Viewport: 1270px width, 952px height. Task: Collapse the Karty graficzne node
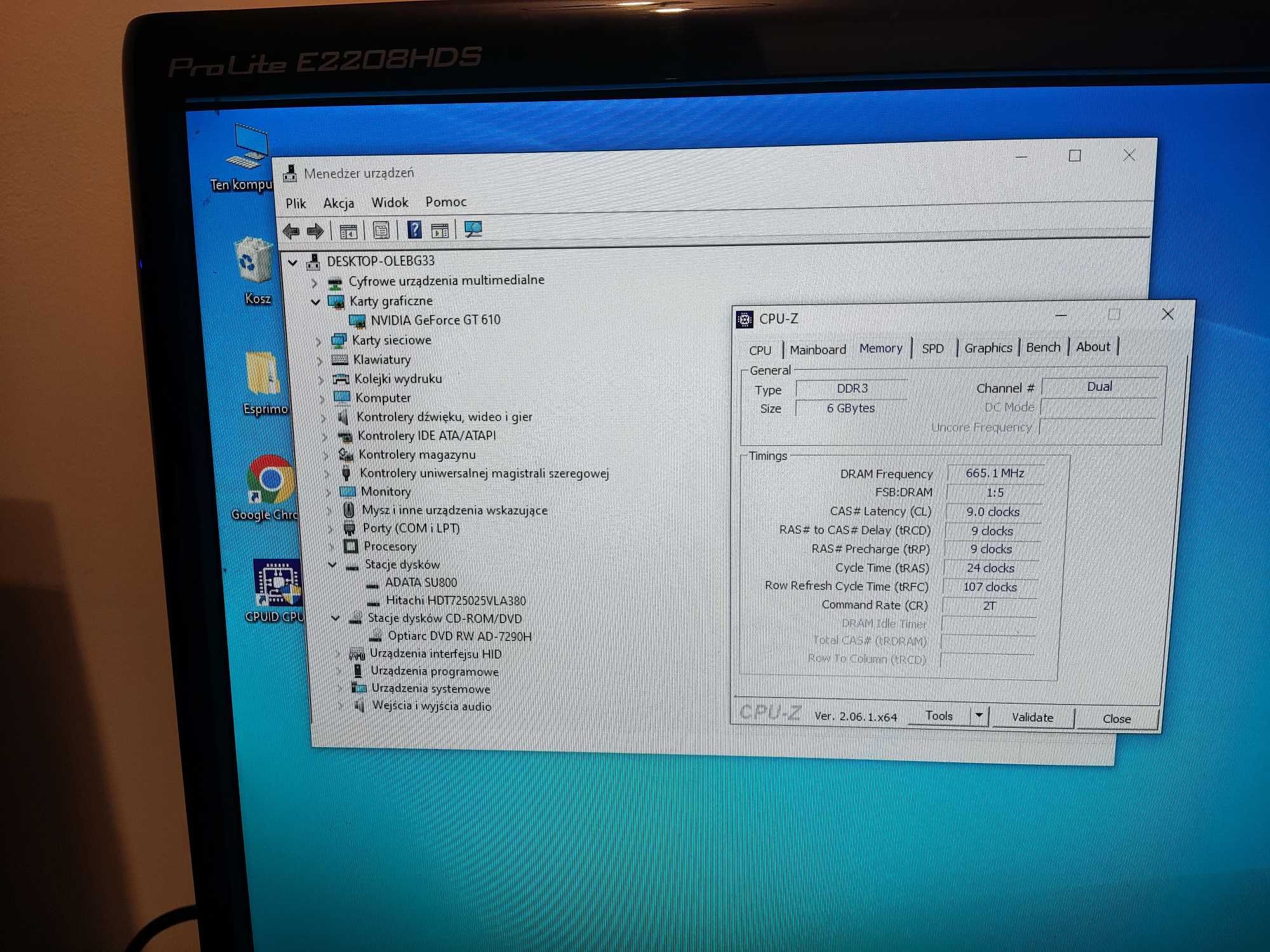(316, 302)
